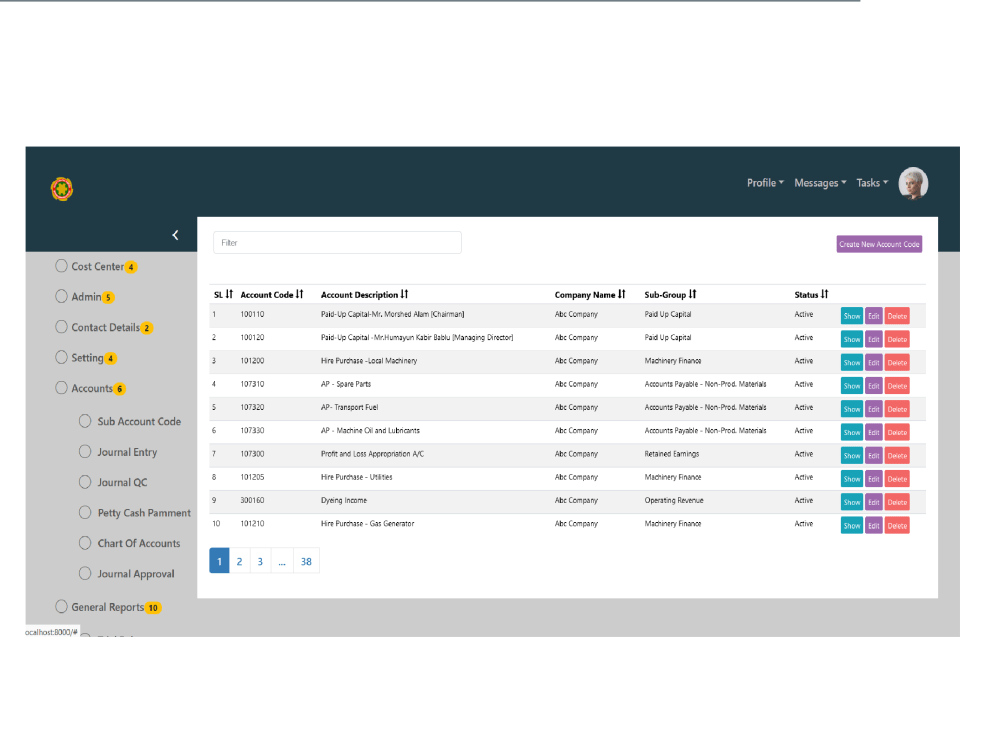Show account 107310 AP Spare Parts
Image resolution: width=1000 pixels, height=750 pixels.
(851, 386)
